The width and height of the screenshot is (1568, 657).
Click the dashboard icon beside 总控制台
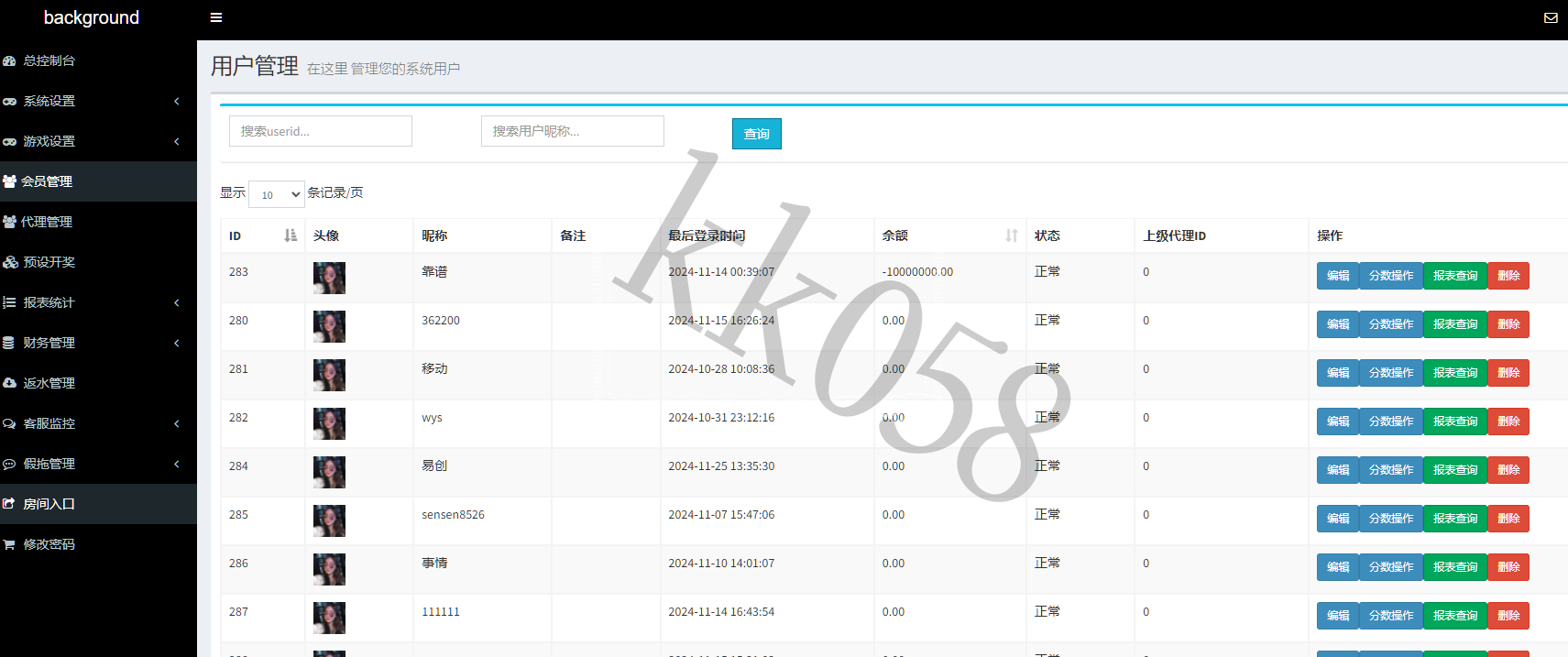pos(9,60)
